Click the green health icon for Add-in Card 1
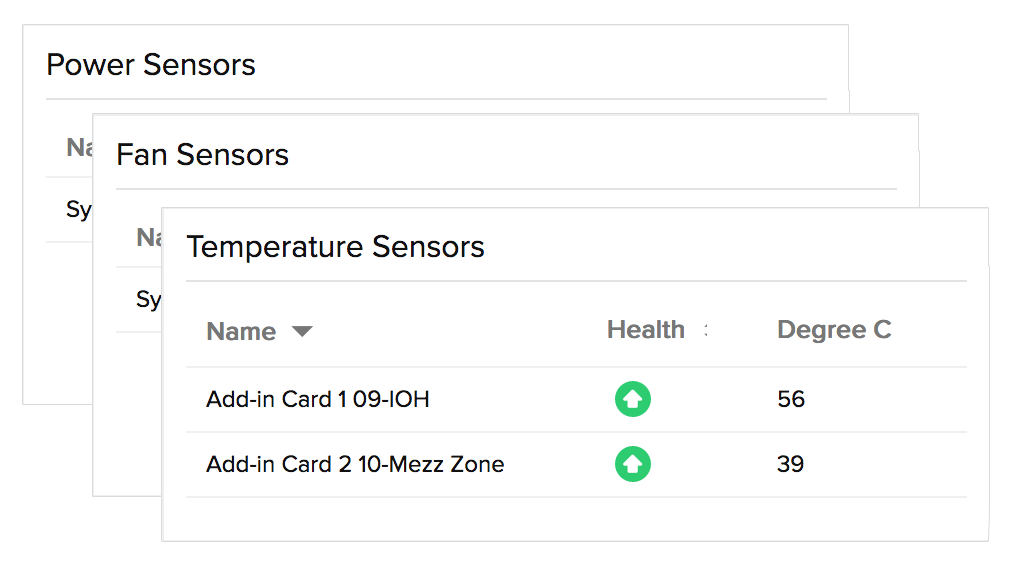The image size is (1017, 568). pos(632,399)
